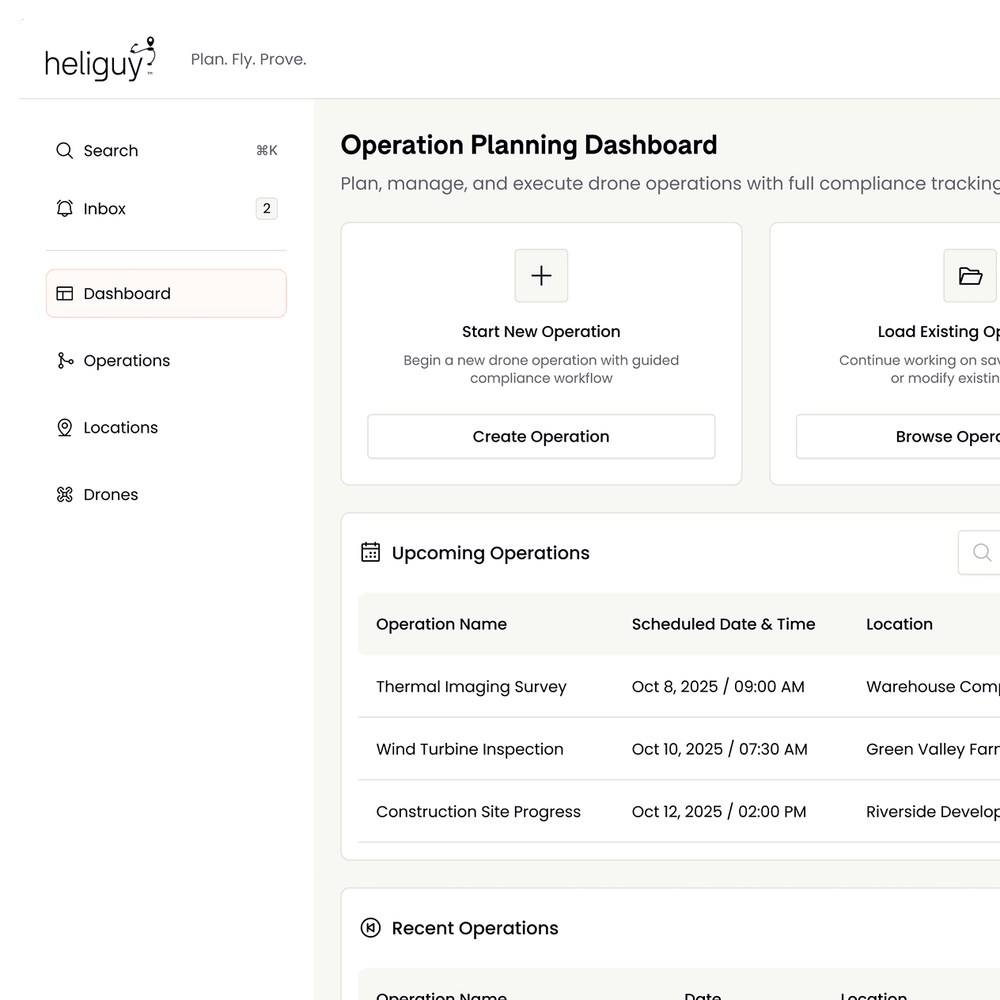
Task: Click the Locations pin icon
Action: [x=65, y=428]
